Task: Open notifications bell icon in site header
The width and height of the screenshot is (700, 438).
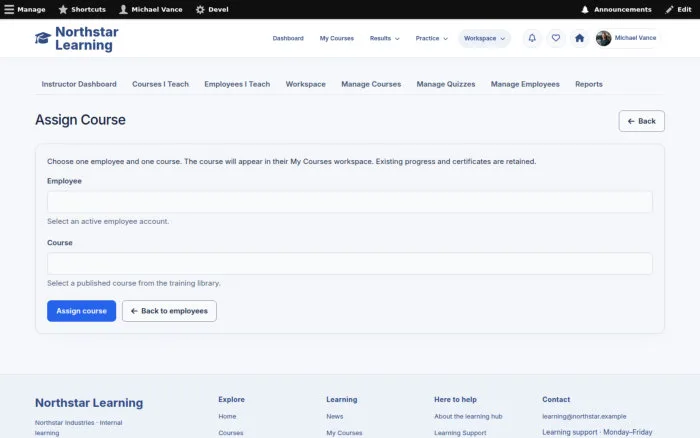Action: (x=532, y=38)
